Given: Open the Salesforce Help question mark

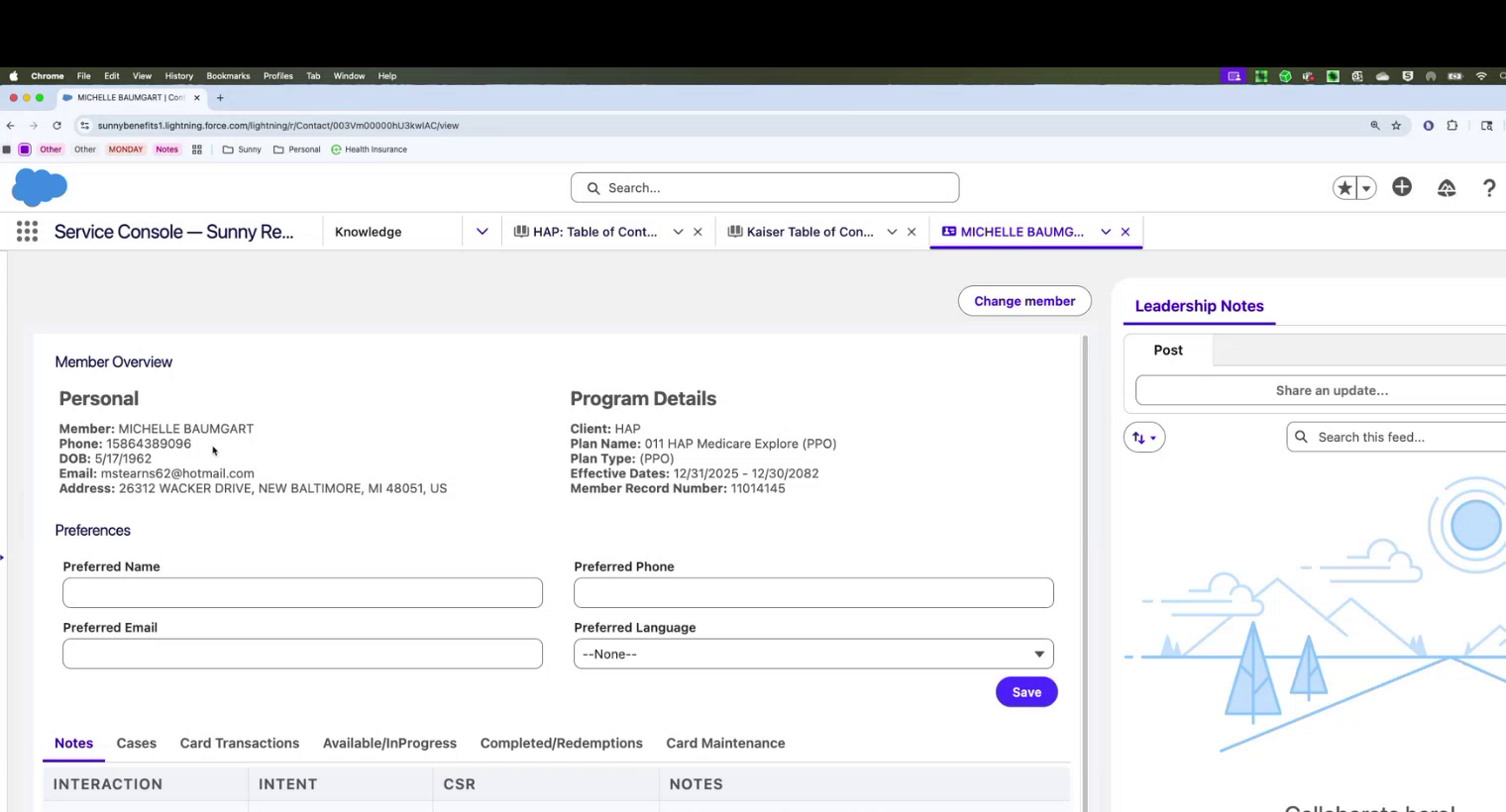Looking at the screenshot, I should pyautogui.click(x=1488, y=188).
